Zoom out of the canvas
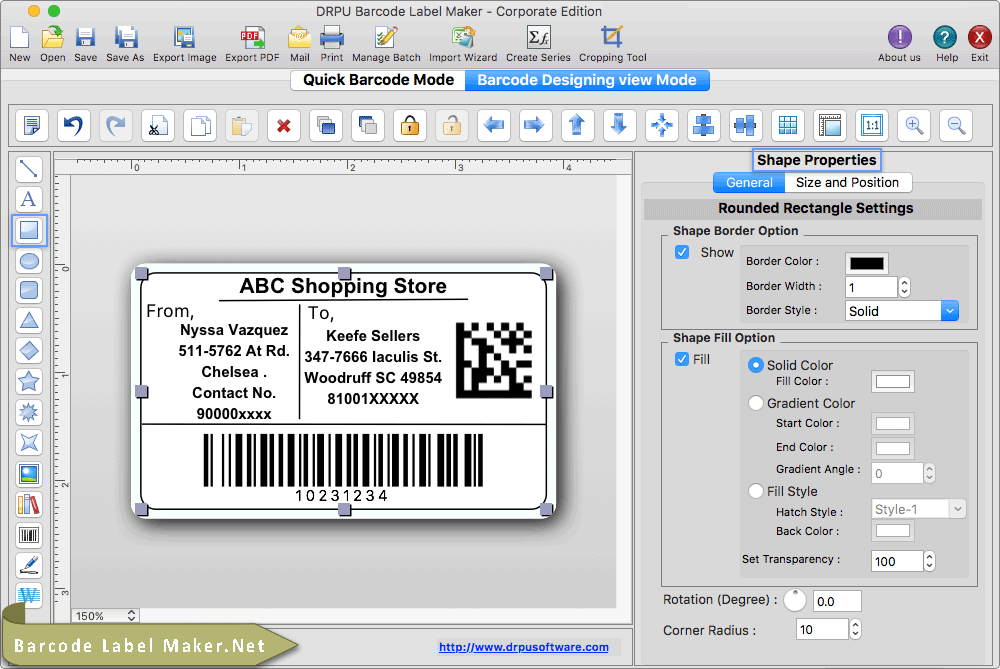 (x=956, y=125)
